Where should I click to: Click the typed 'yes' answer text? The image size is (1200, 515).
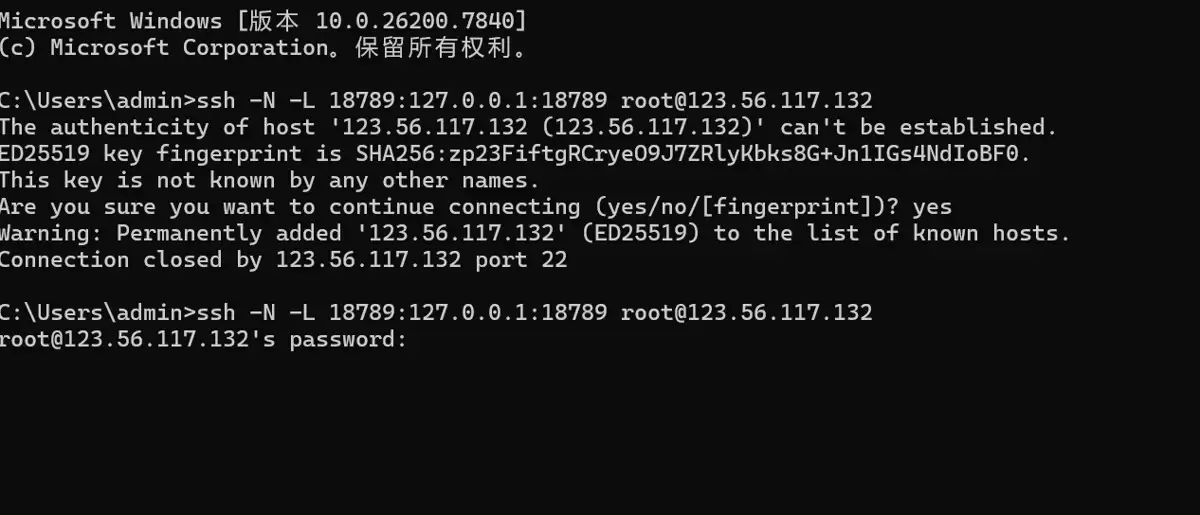pyautogui.click(x=932, y=207)
